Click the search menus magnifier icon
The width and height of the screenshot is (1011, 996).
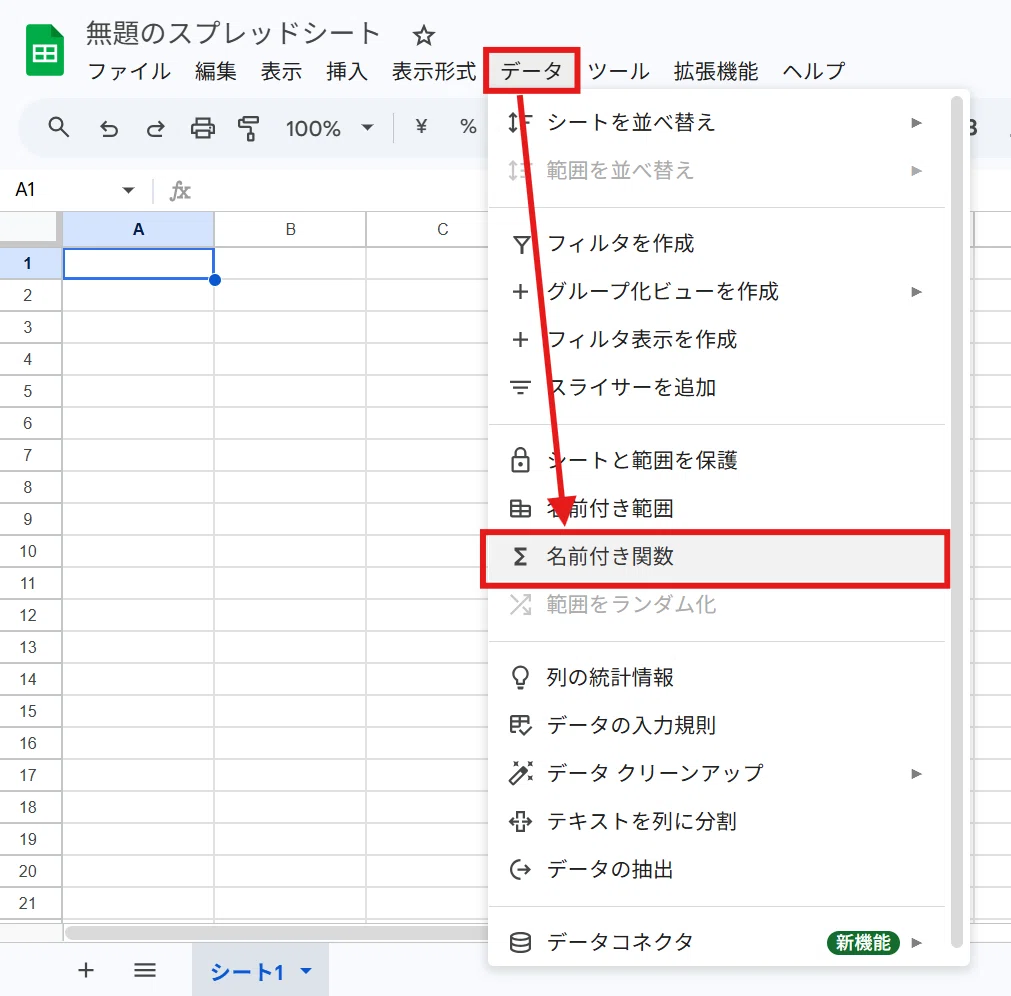coord(59,128)
